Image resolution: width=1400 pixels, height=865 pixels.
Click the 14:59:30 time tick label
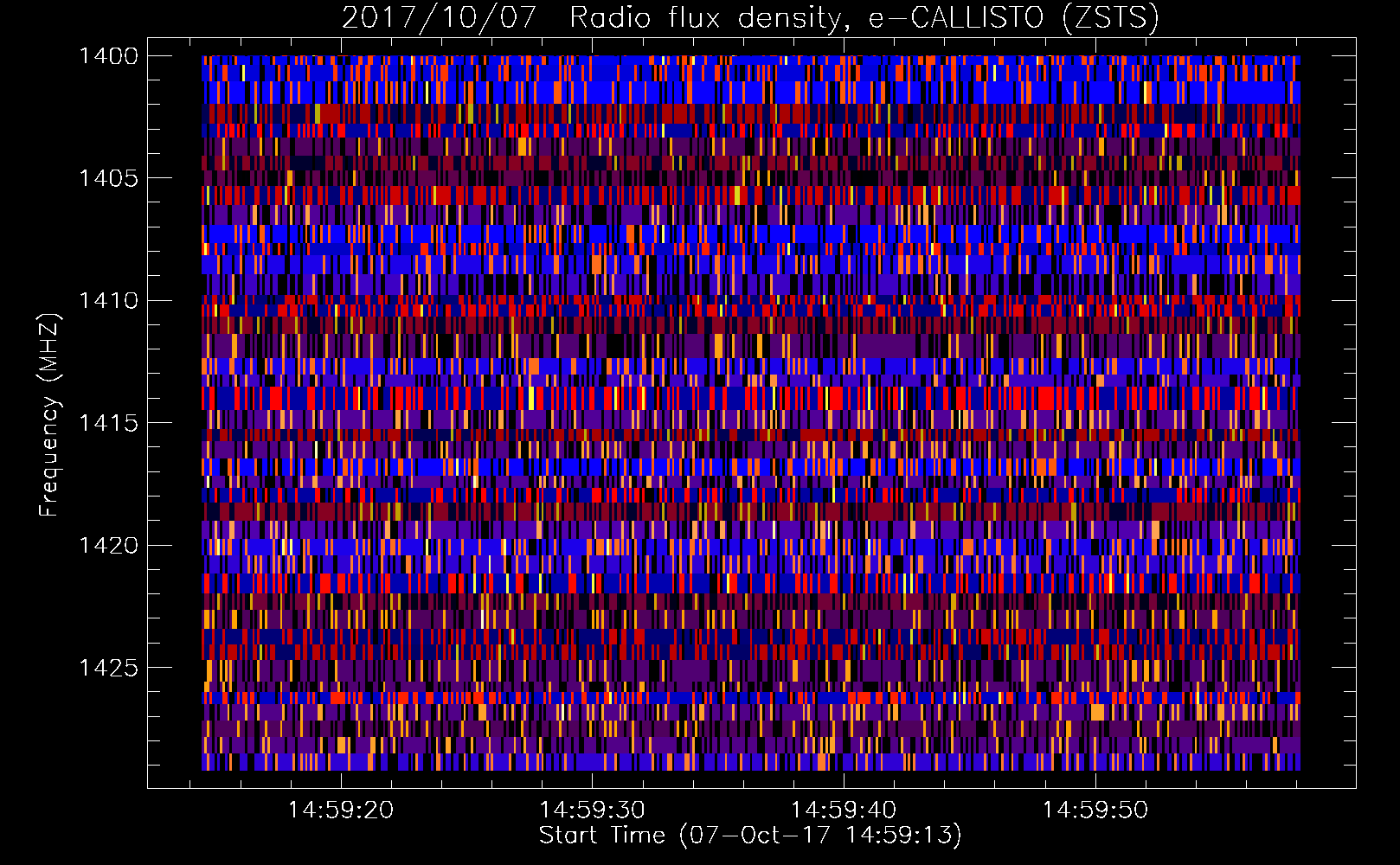pyautogui.click(x=593, y=811)
